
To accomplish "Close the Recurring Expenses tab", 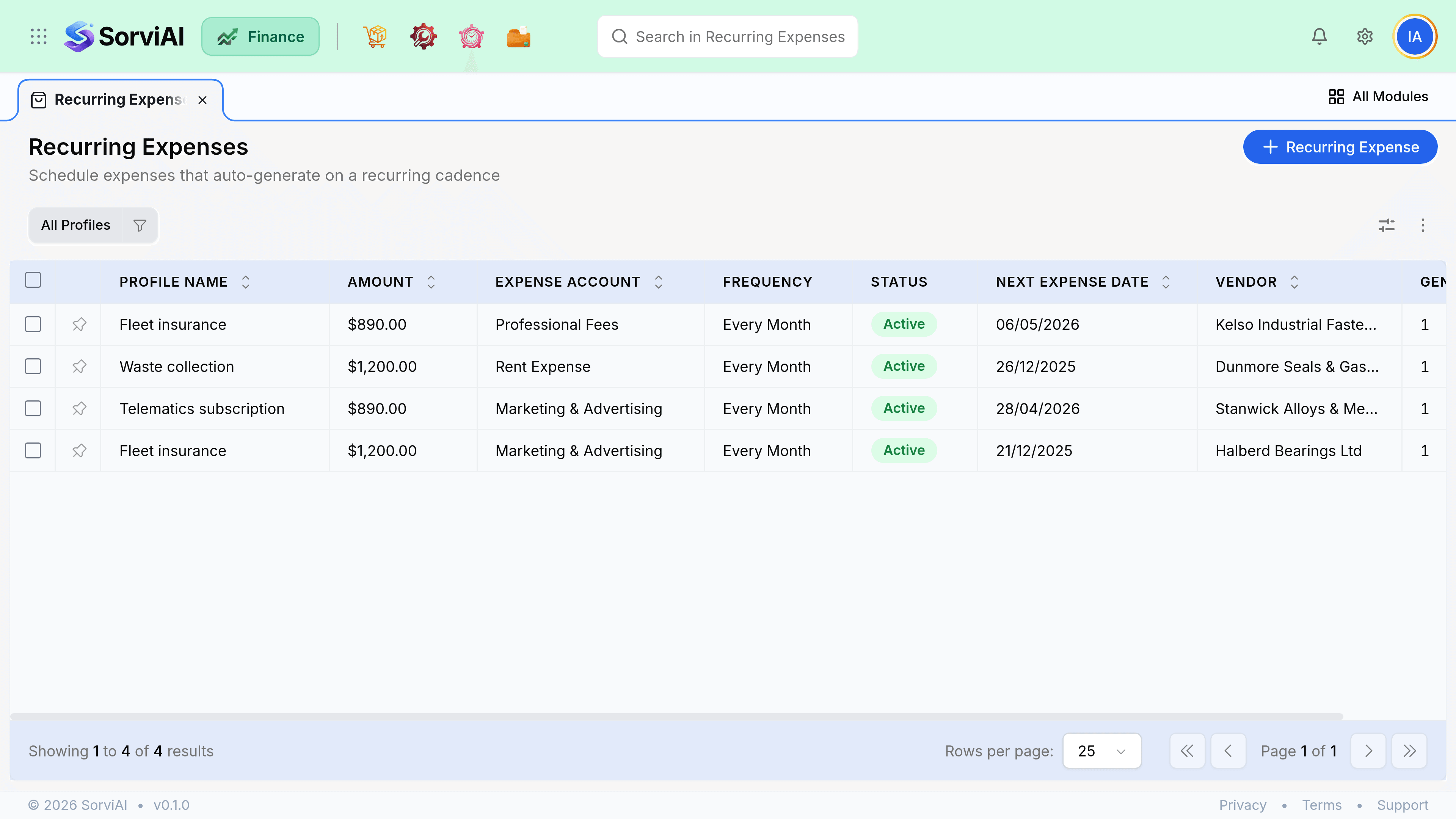I will pyautogui.click(x=202, y=100).
